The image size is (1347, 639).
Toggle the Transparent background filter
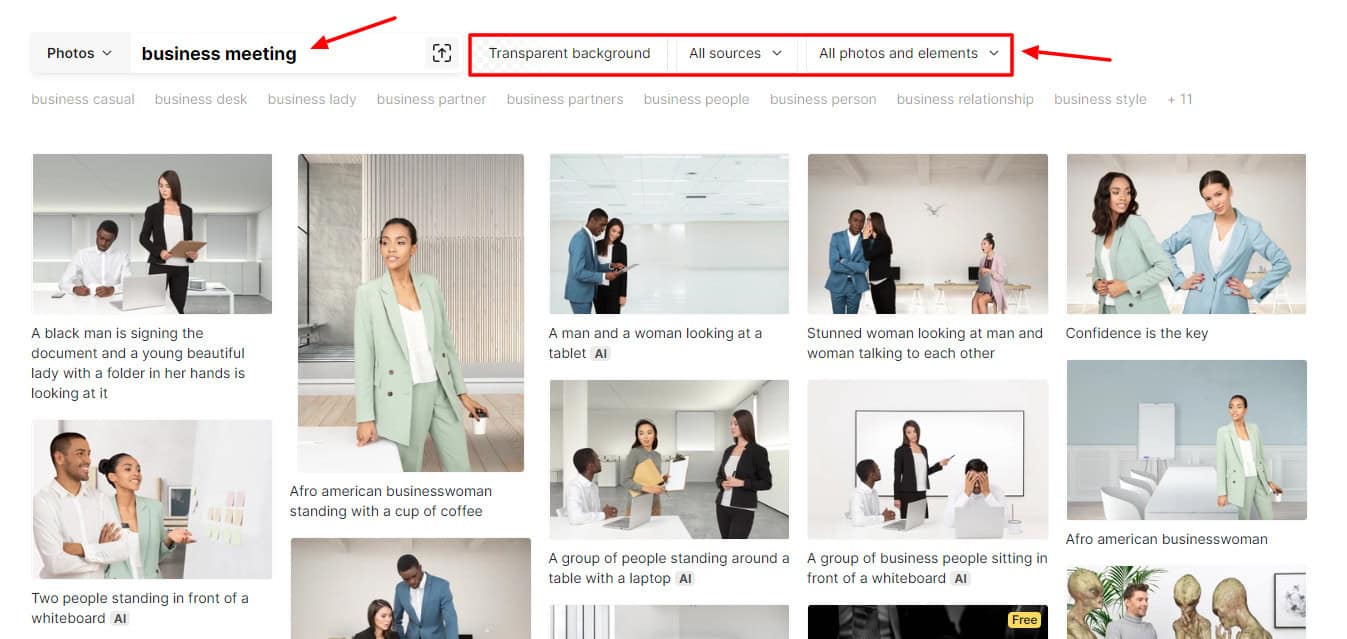(569, 53)
